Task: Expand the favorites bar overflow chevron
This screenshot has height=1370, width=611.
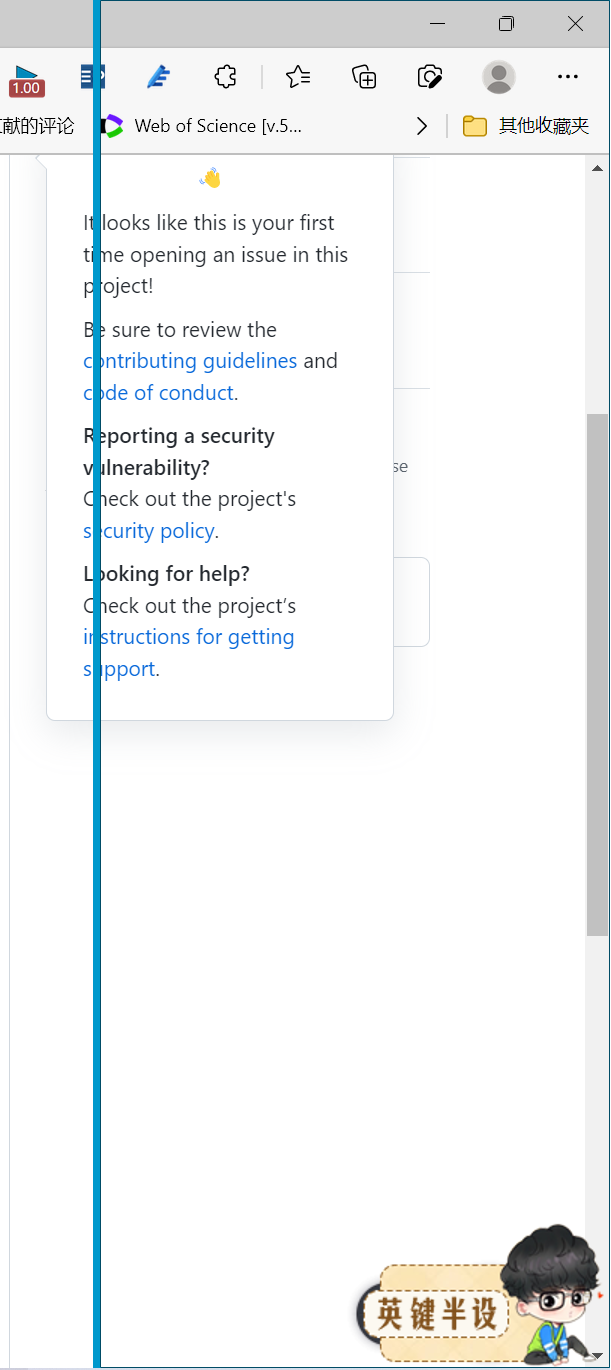Action: pyautogui.click(x=421, y=126)
